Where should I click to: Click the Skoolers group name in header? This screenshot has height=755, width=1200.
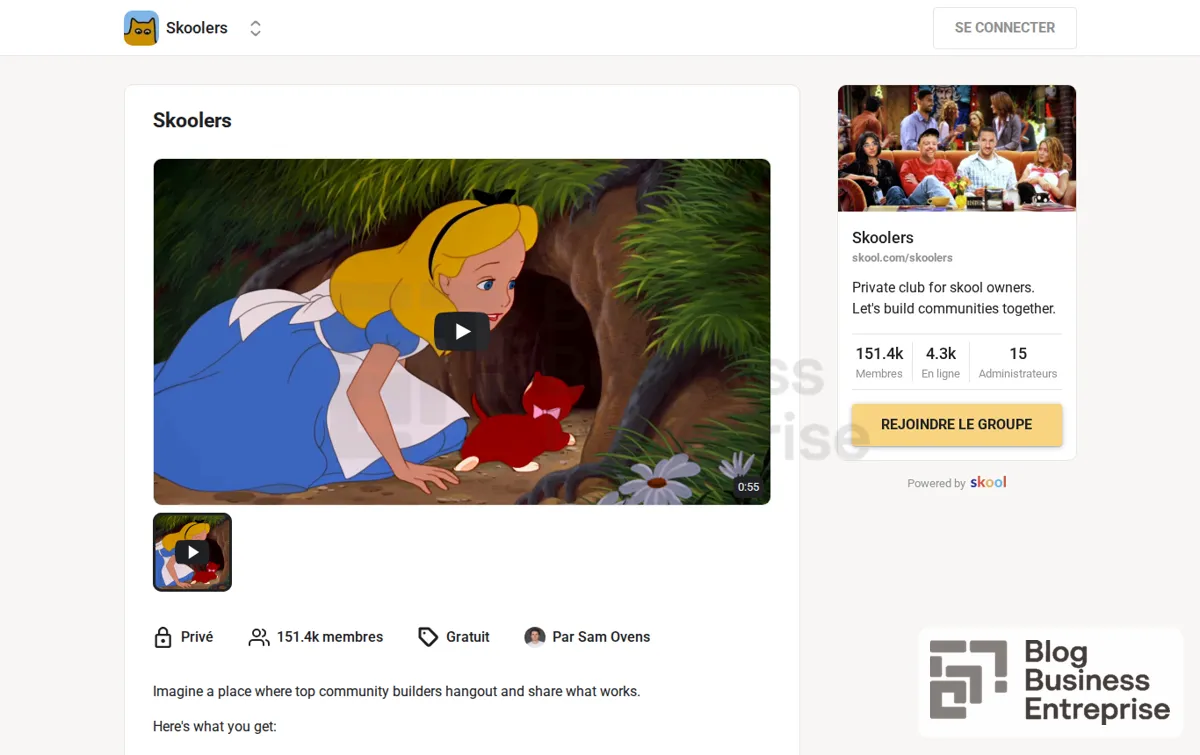point(197,28)
